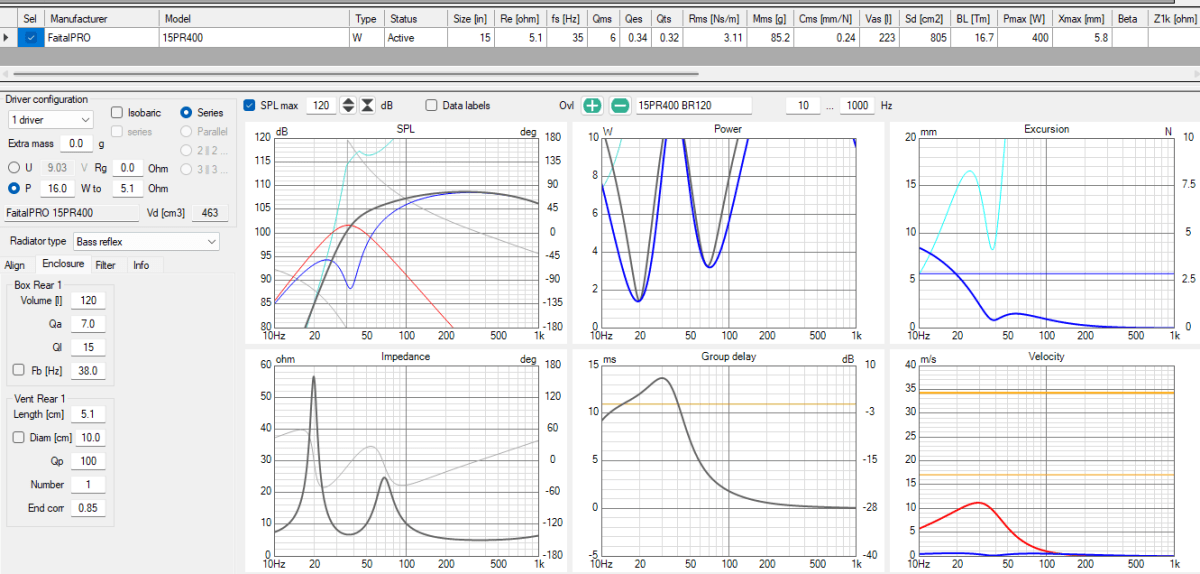Click the Vd [cm3] value 463
Image resolution: width=1200 pixels, height=574 pixels.
[x=210, y=213]
